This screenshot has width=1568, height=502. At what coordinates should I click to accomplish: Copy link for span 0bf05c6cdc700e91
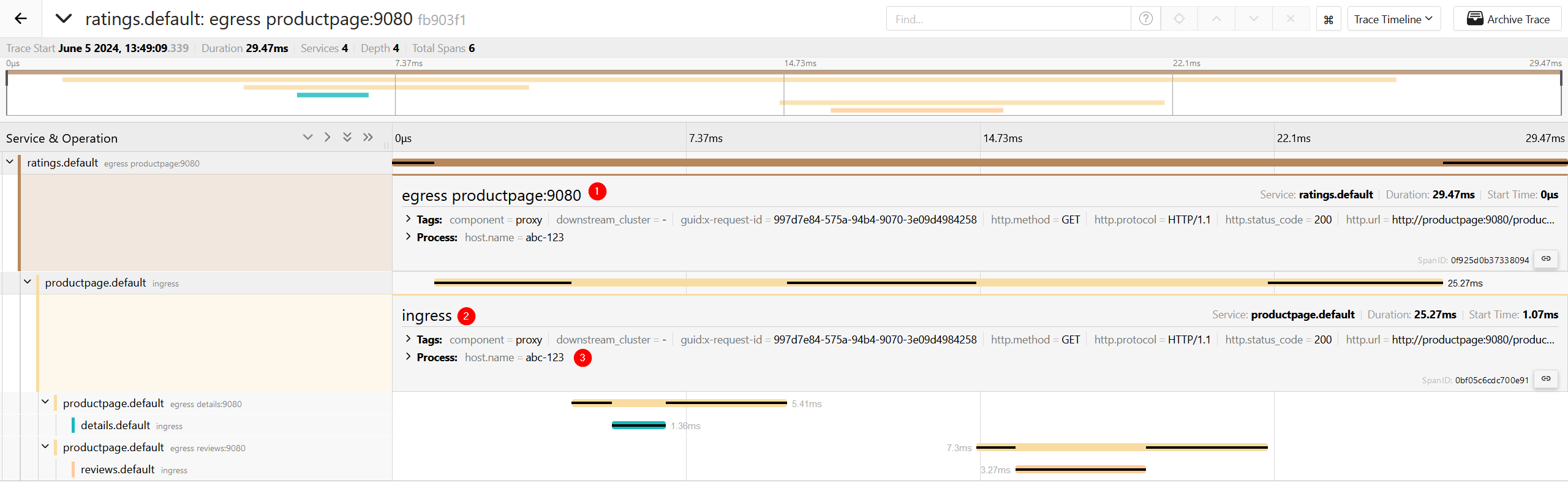click(x=1546, y=379)
